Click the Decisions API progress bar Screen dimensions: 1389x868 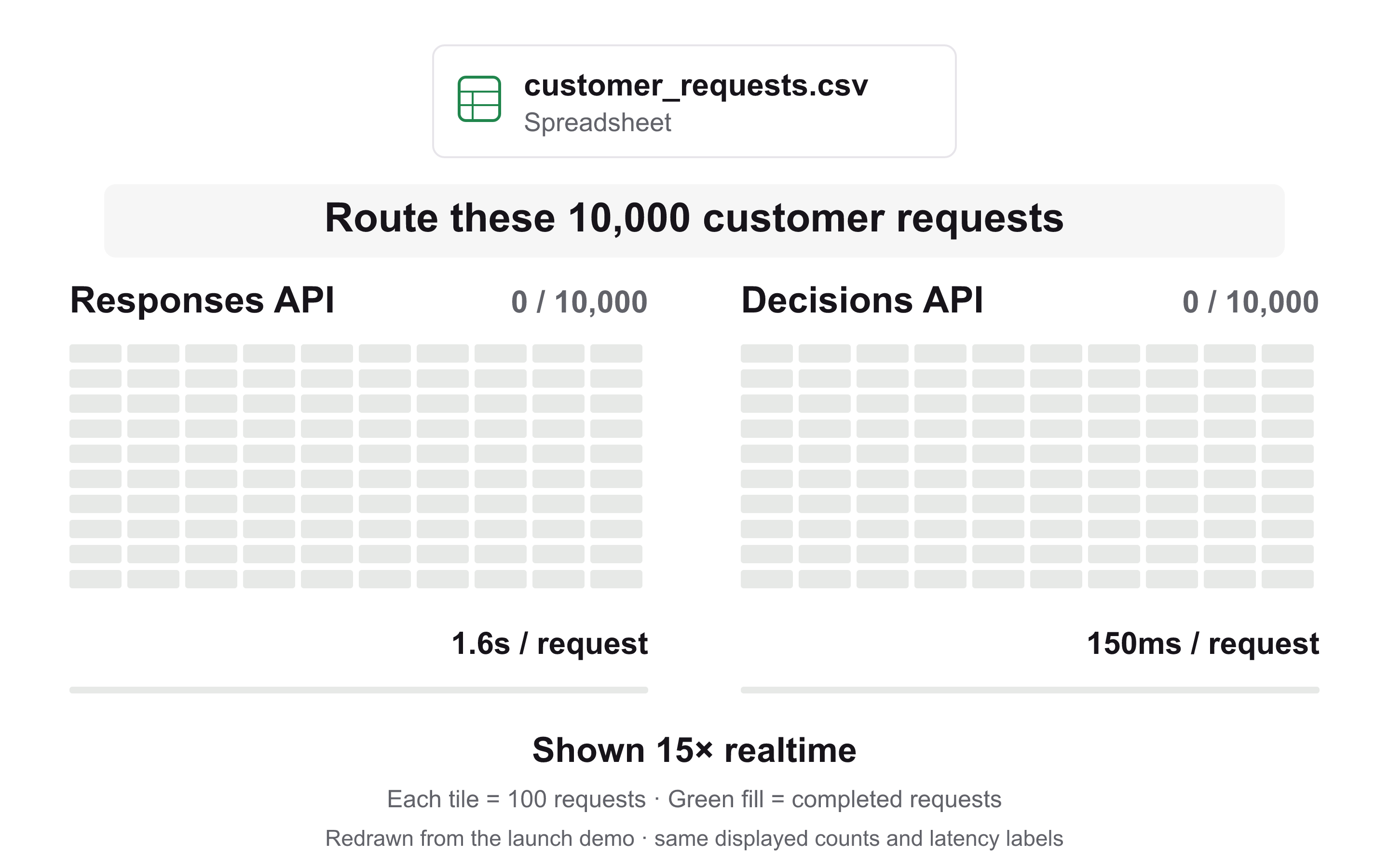(1030, 690)
